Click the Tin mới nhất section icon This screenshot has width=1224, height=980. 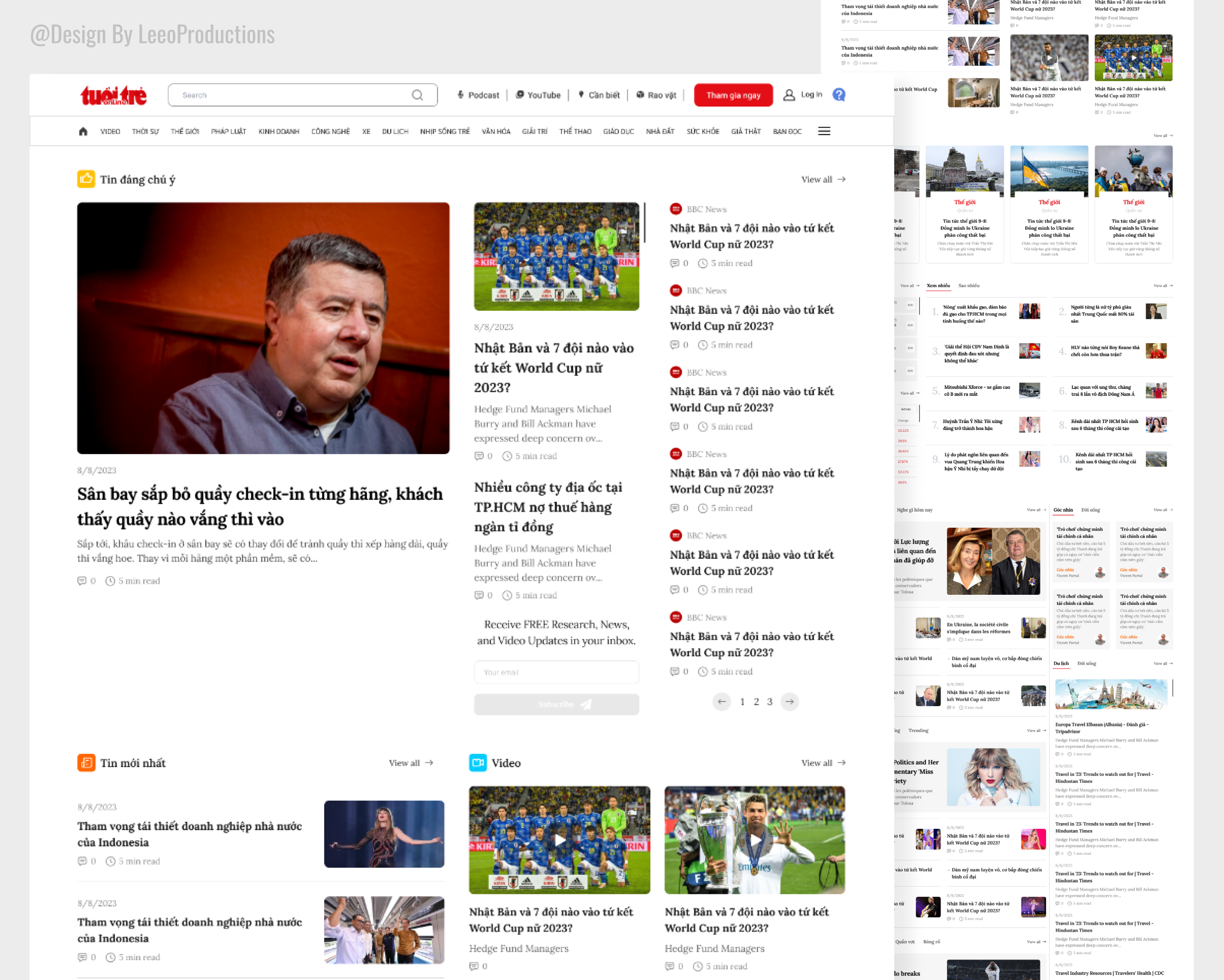point(86,763)
